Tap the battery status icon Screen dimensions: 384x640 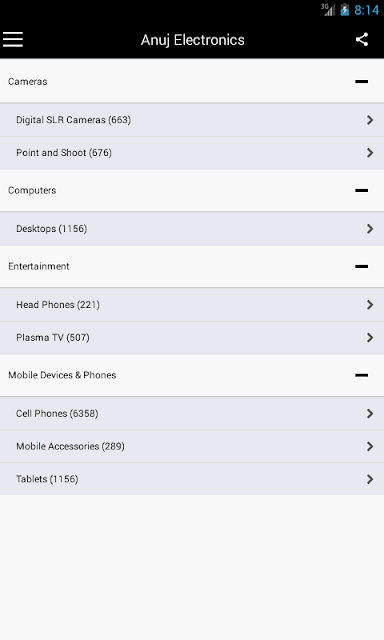pyautogui.click(x=345, y=10)
